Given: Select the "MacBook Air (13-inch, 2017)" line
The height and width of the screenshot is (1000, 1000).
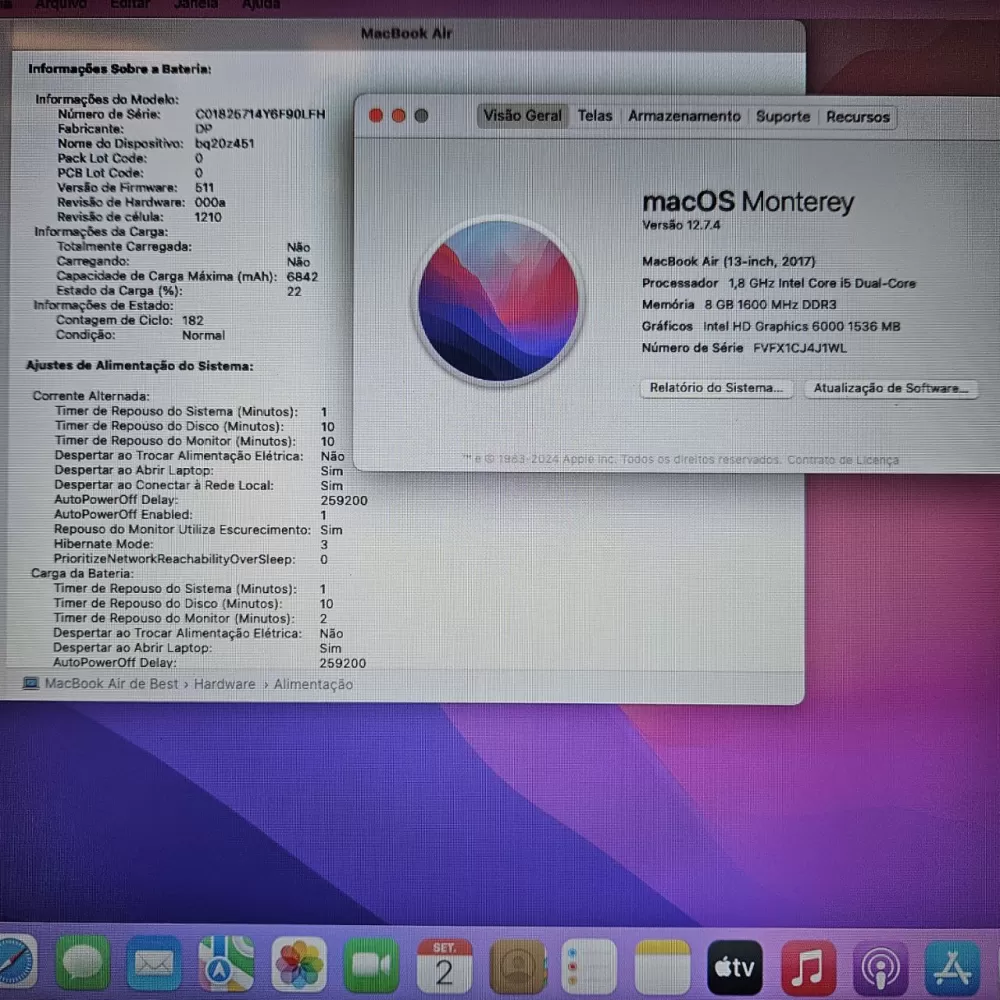Looking at the screenshot, I should 728,261.
